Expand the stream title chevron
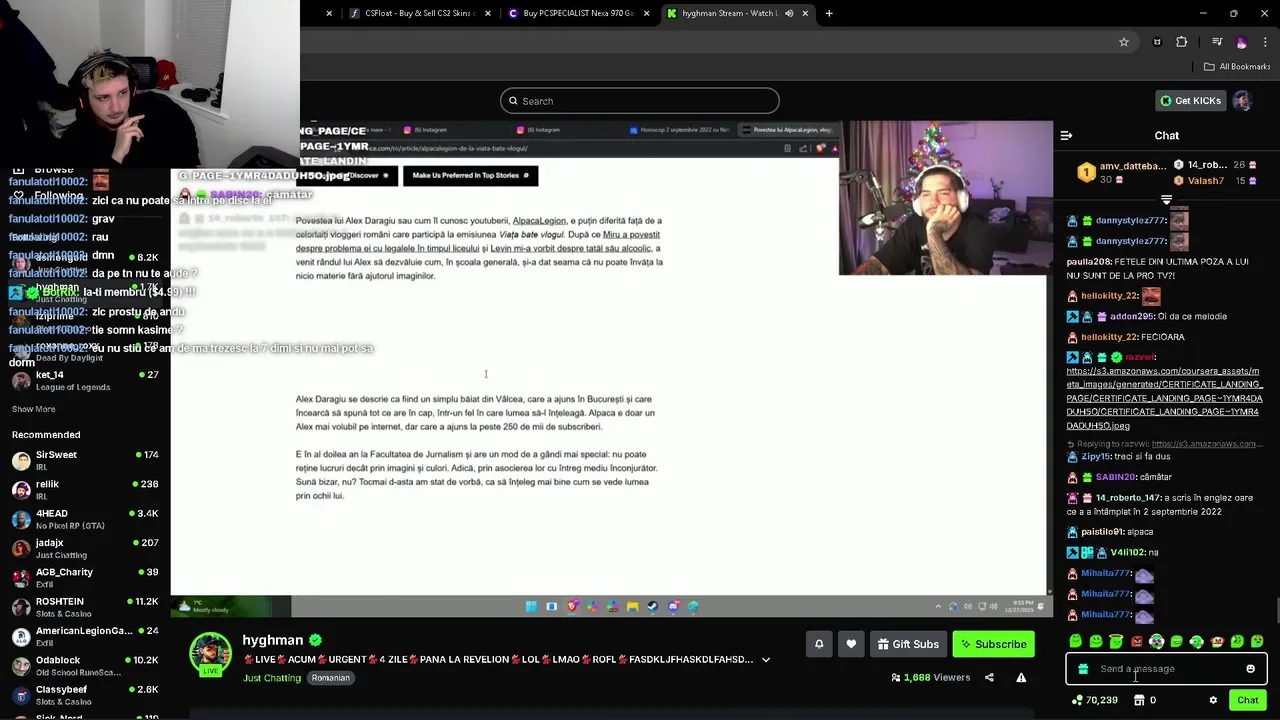Screen dimensions: 1280x720 (766, 660)
